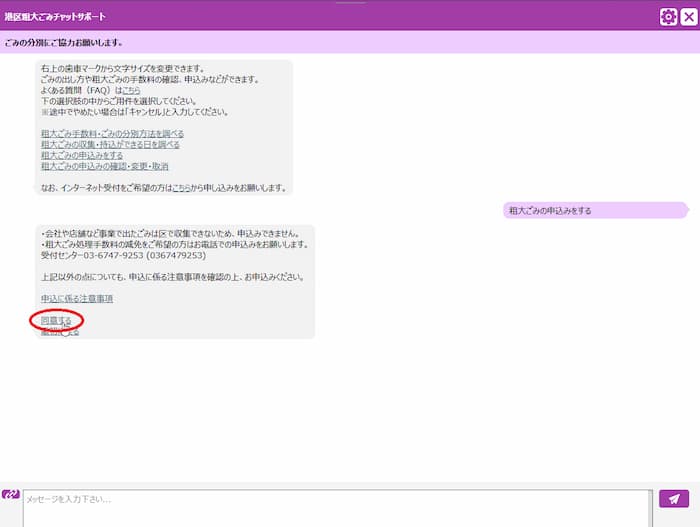Focus the メッセージを入力下さい message field
Screen dimensions: 700x527
pyautogui.click(x=338, y=508)
